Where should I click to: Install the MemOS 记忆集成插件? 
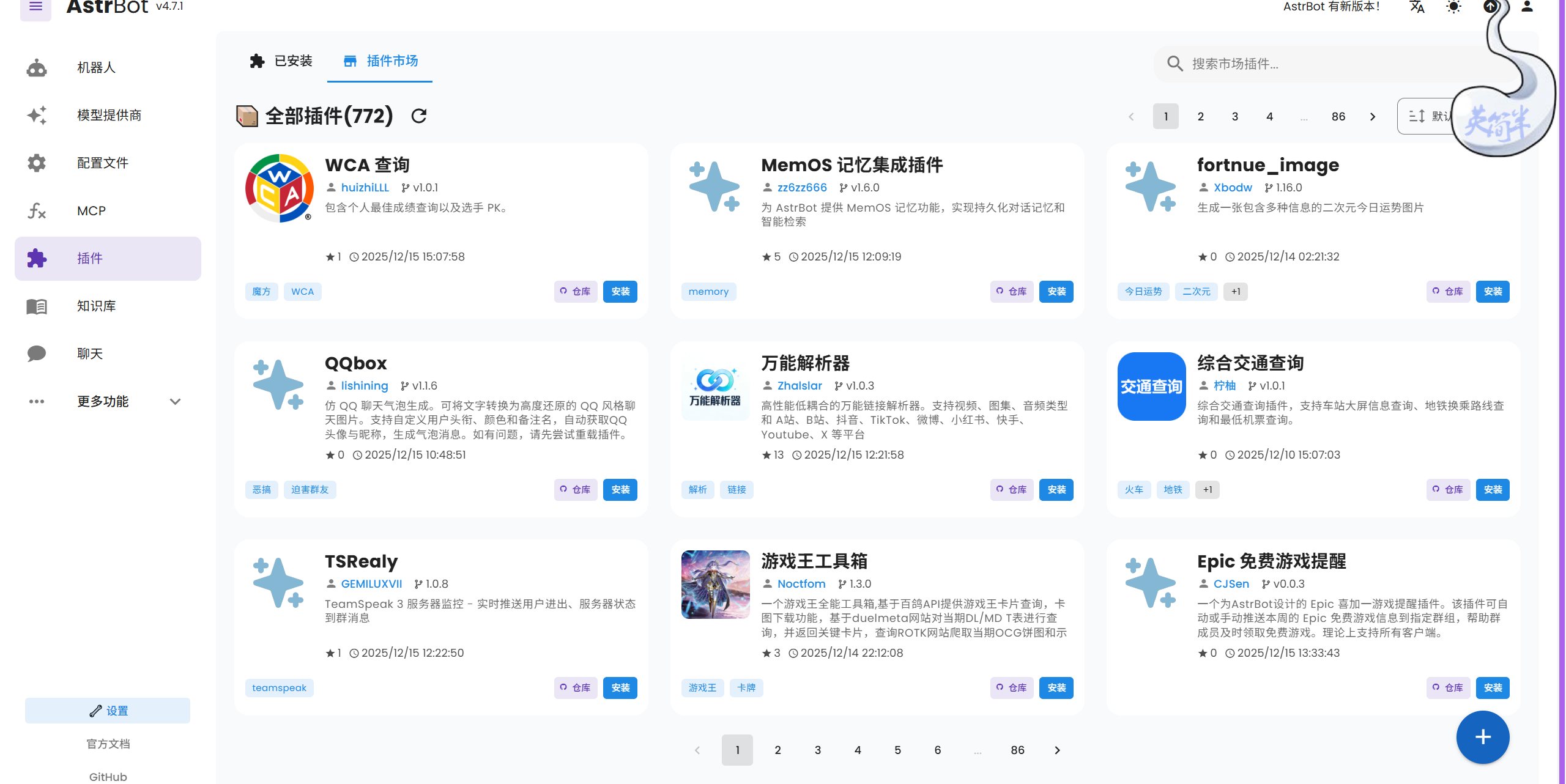pyautogui.click(x=1056, y=292)
